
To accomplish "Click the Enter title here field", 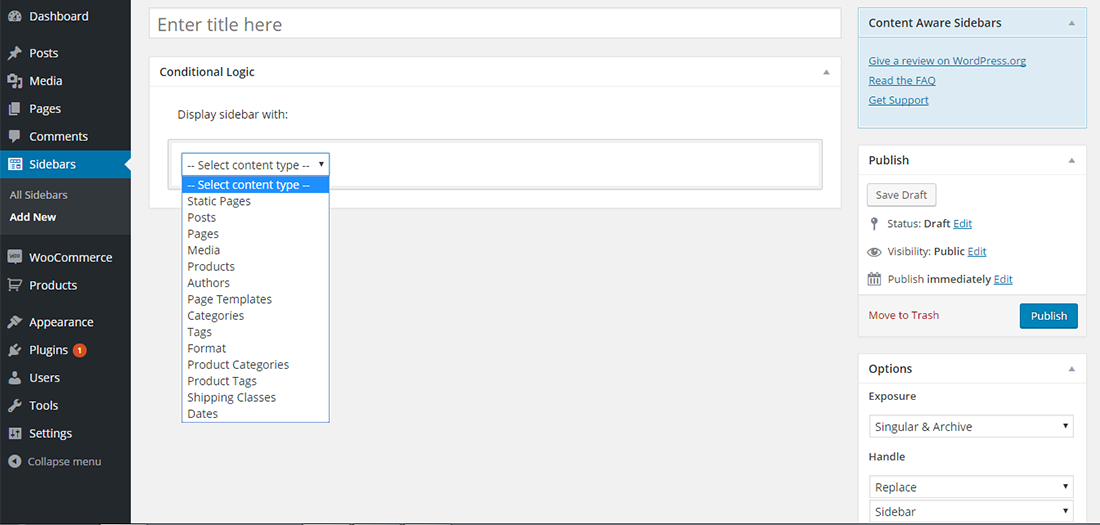I will click(495, 24).
